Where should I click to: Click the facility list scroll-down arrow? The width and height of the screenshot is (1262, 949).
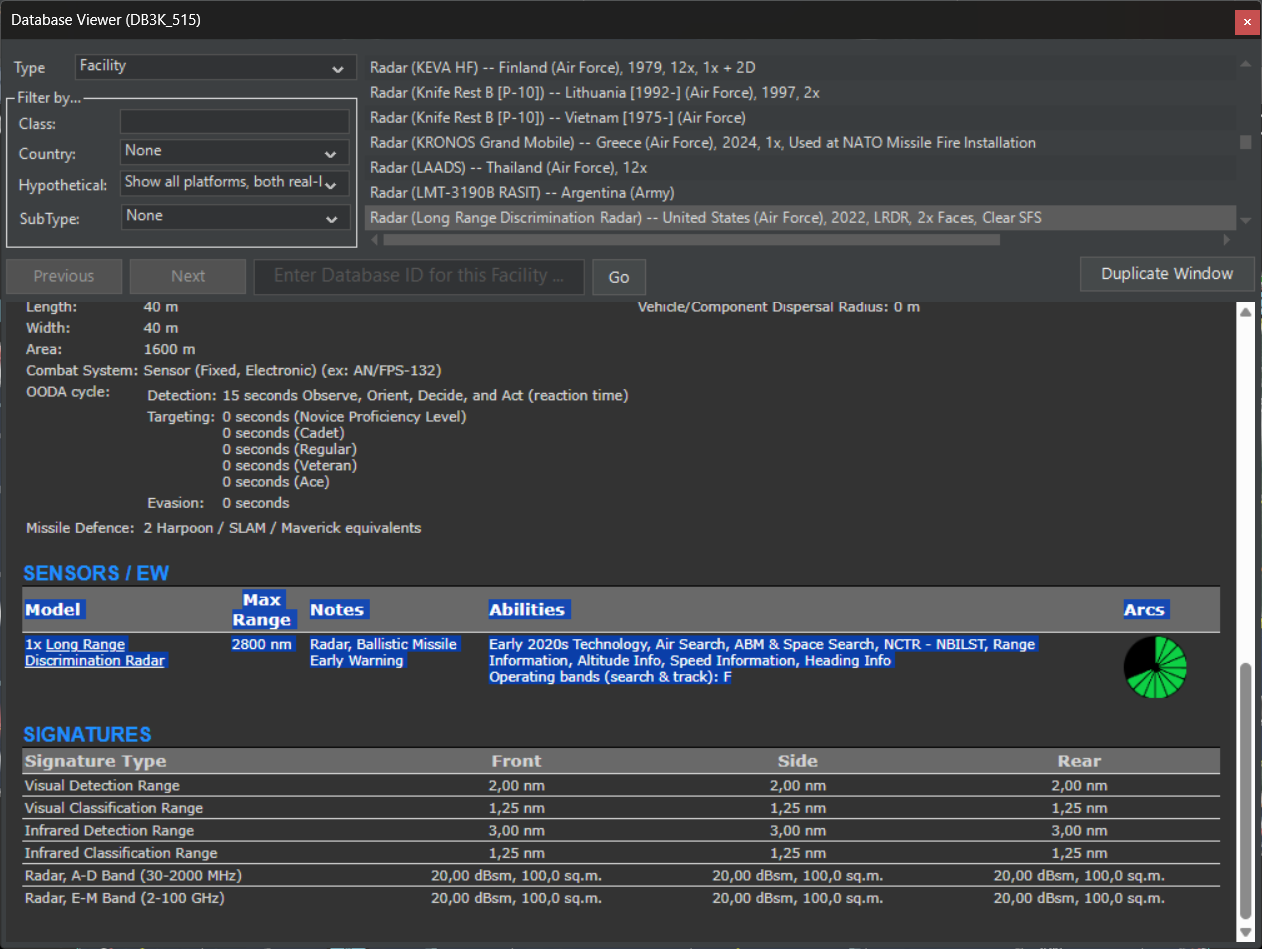[x=1245, y=221]
